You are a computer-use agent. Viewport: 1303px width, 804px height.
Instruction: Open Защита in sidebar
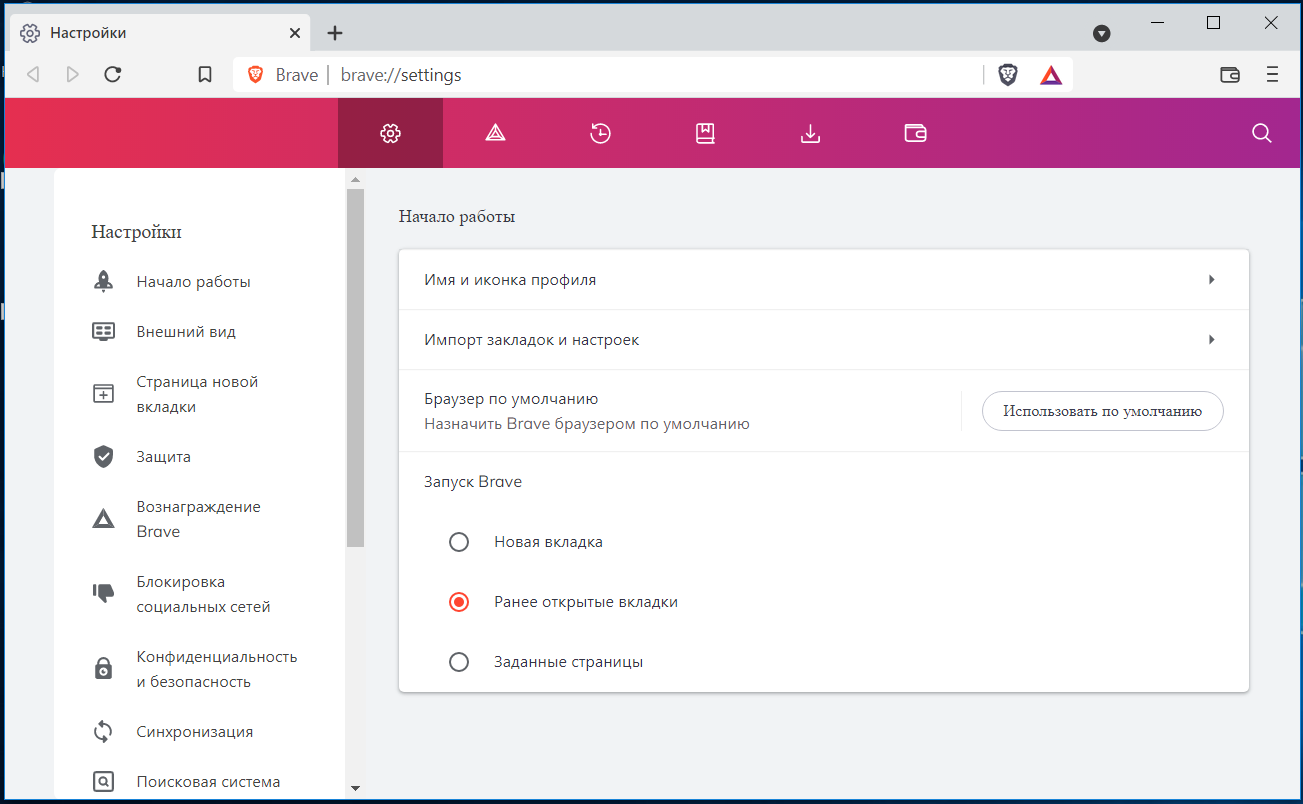coord(163,457)
